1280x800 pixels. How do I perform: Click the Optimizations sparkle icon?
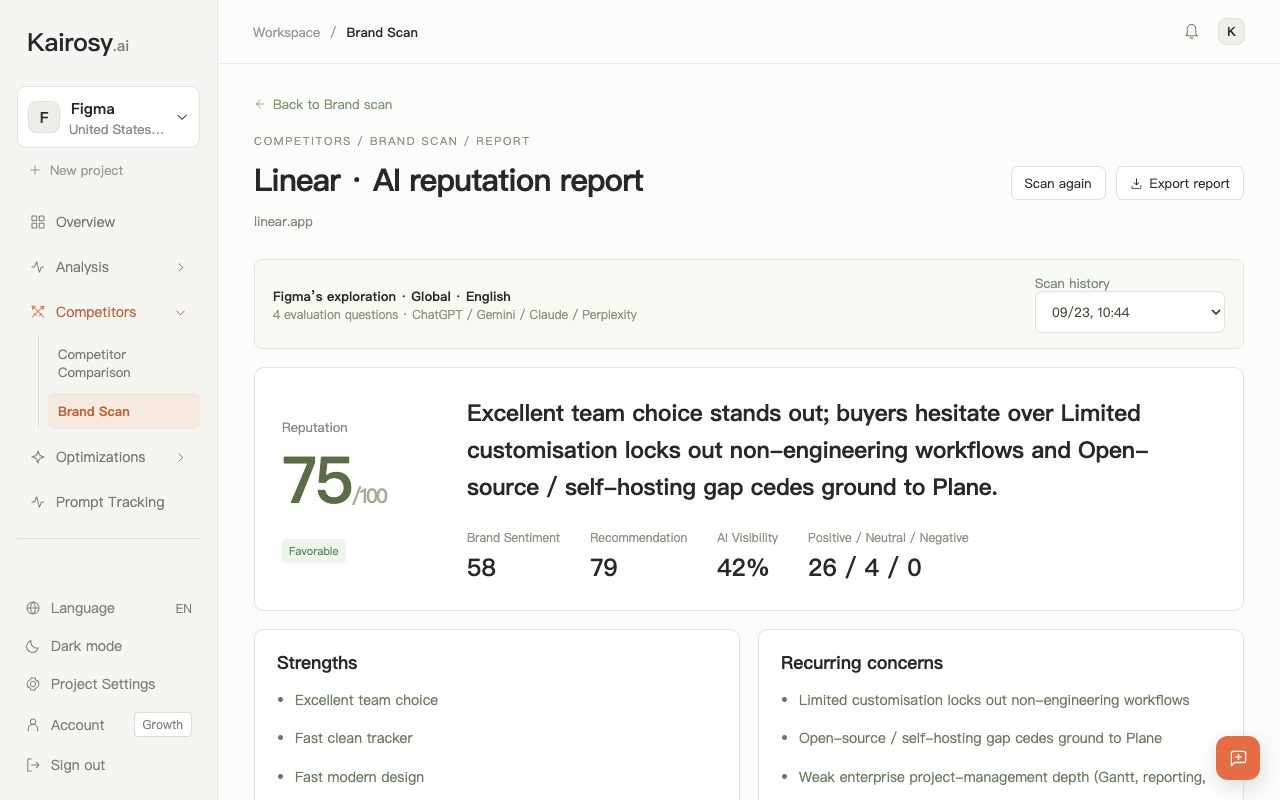coord(38,457)
